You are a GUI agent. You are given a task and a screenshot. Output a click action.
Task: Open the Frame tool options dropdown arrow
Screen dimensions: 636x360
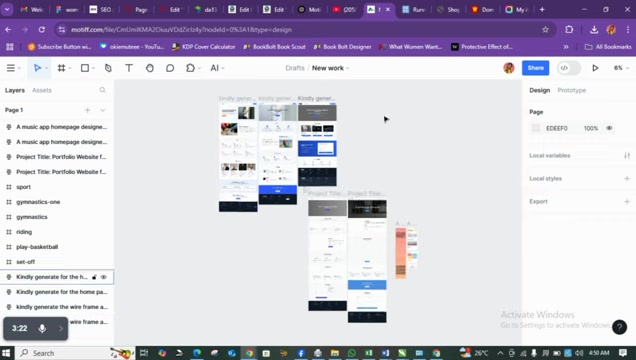pyautogui.click(x=70, y=68)
